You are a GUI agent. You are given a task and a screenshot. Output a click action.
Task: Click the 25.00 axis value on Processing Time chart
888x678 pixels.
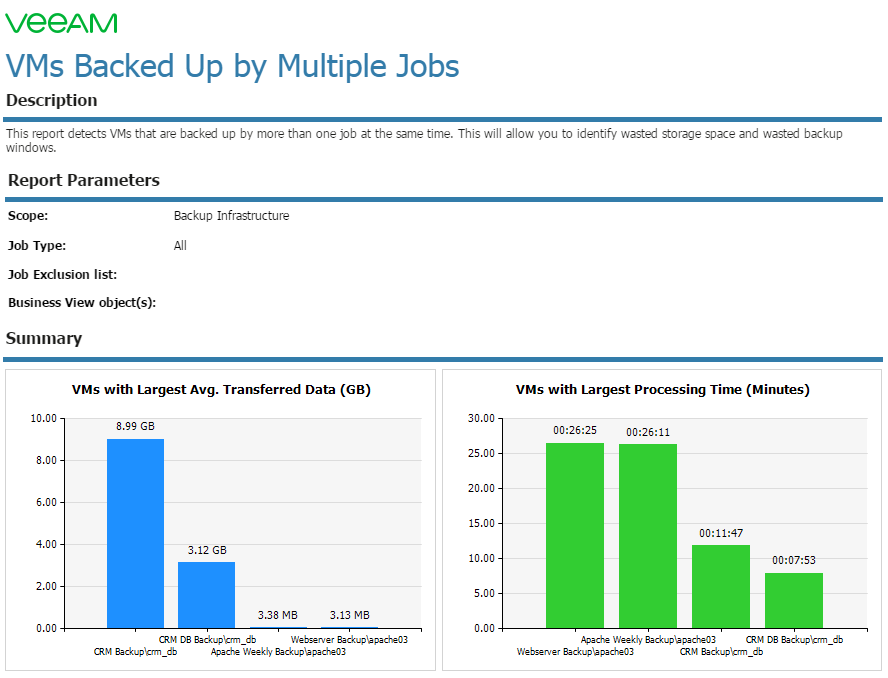pyautogui.click(x=481, y=454)
